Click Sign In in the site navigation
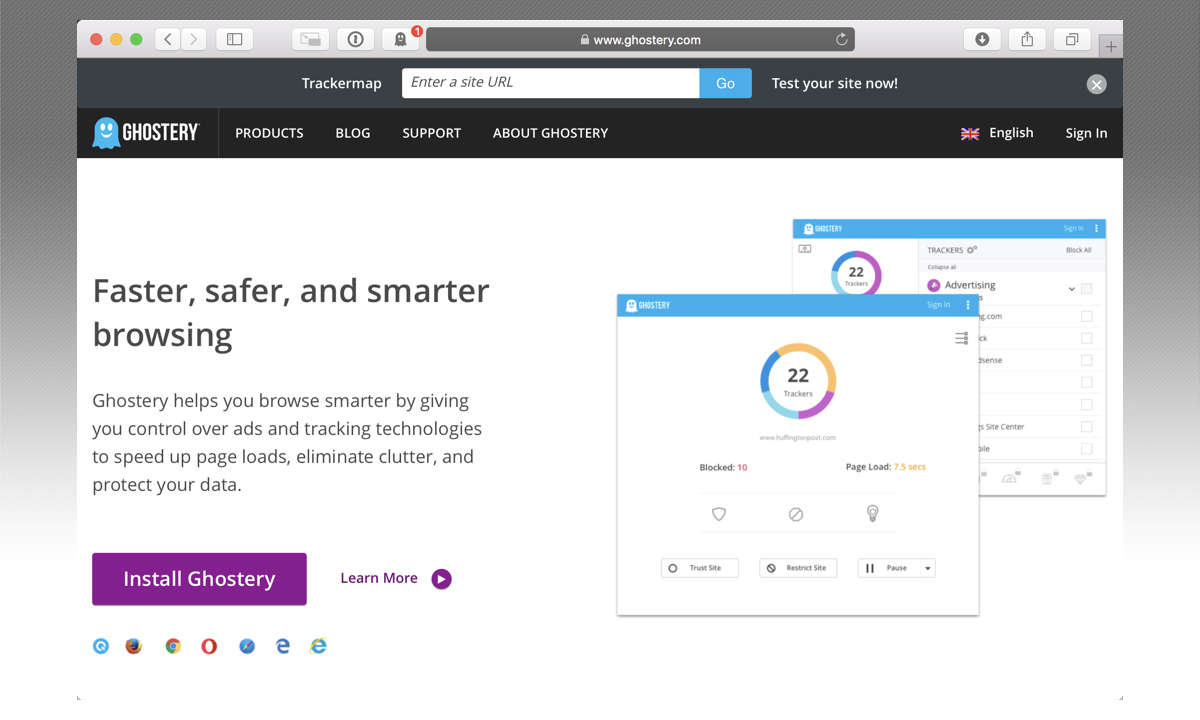Image resolution: width=1200 pixels, height=720 pixels. [1086, 133]
